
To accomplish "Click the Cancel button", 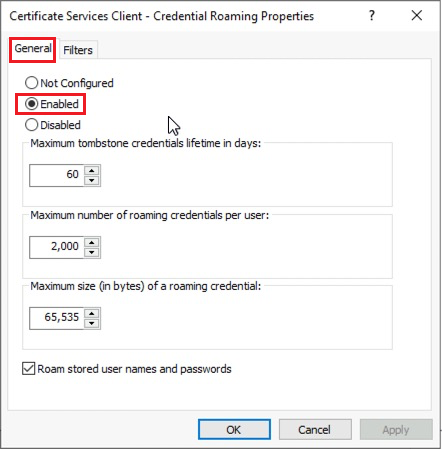I will pyautogui.click(x=315, y=430).
